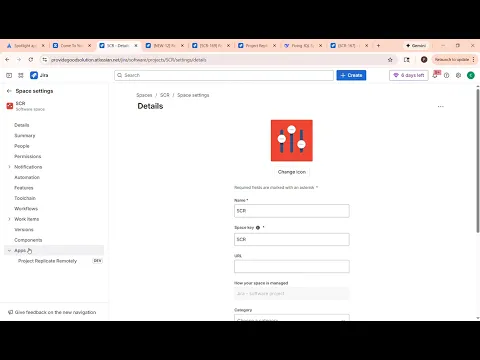Image resolution: width=480 pixels, height=360 pixels.
Task: Switch to the Project Repl... tab
Action: 256,45
